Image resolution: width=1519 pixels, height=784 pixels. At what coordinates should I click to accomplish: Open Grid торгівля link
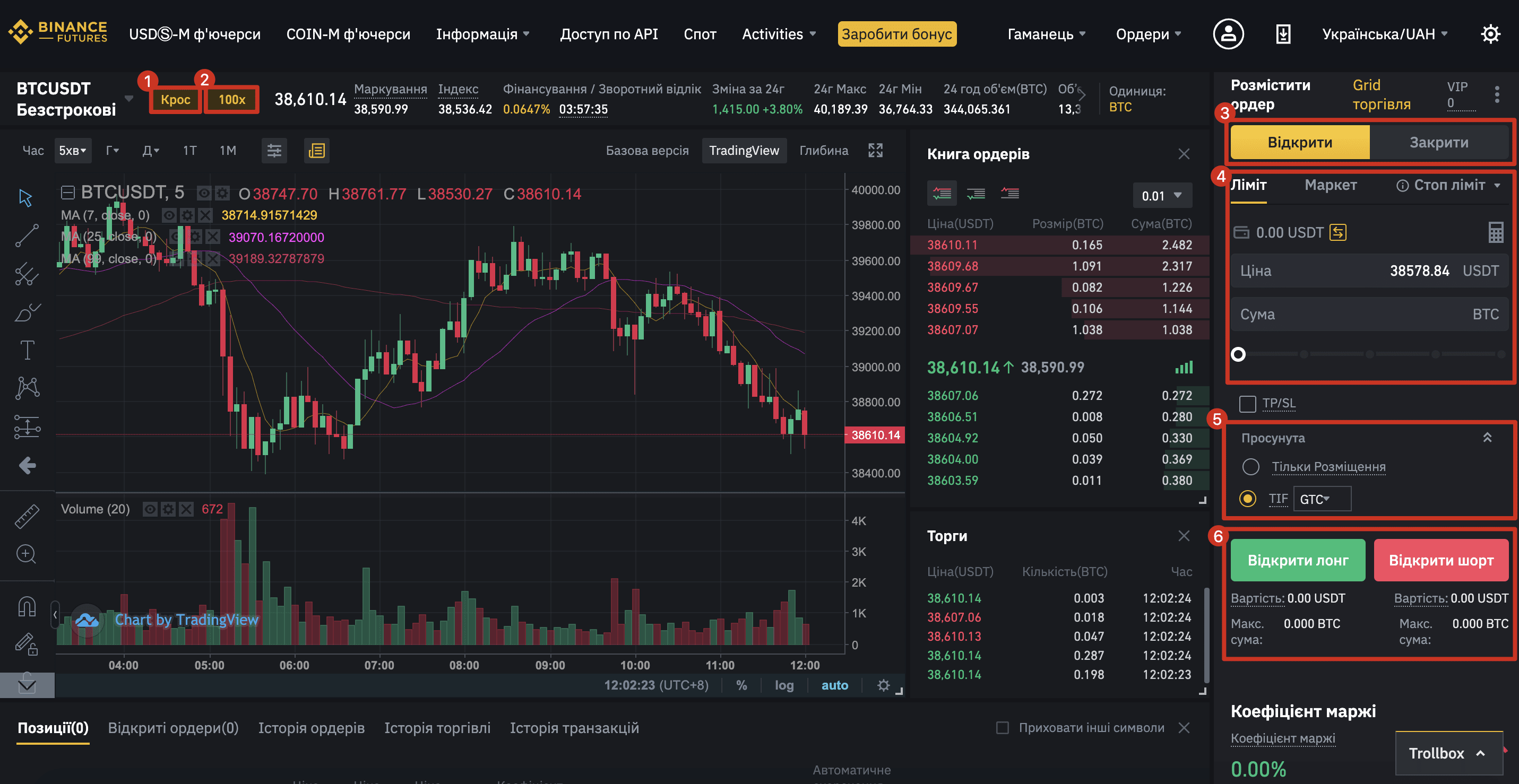(x=1382, y=94)
